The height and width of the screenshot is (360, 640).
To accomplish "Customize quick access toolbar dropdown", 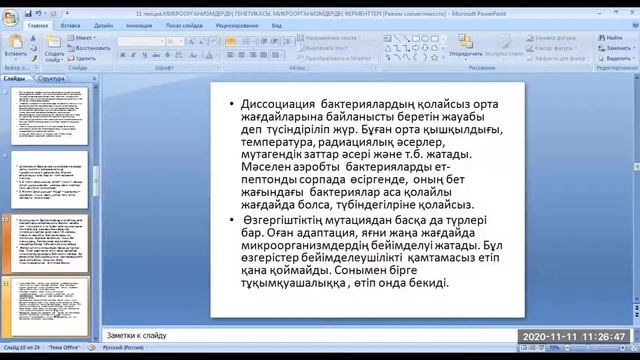I will coord(67,13).
